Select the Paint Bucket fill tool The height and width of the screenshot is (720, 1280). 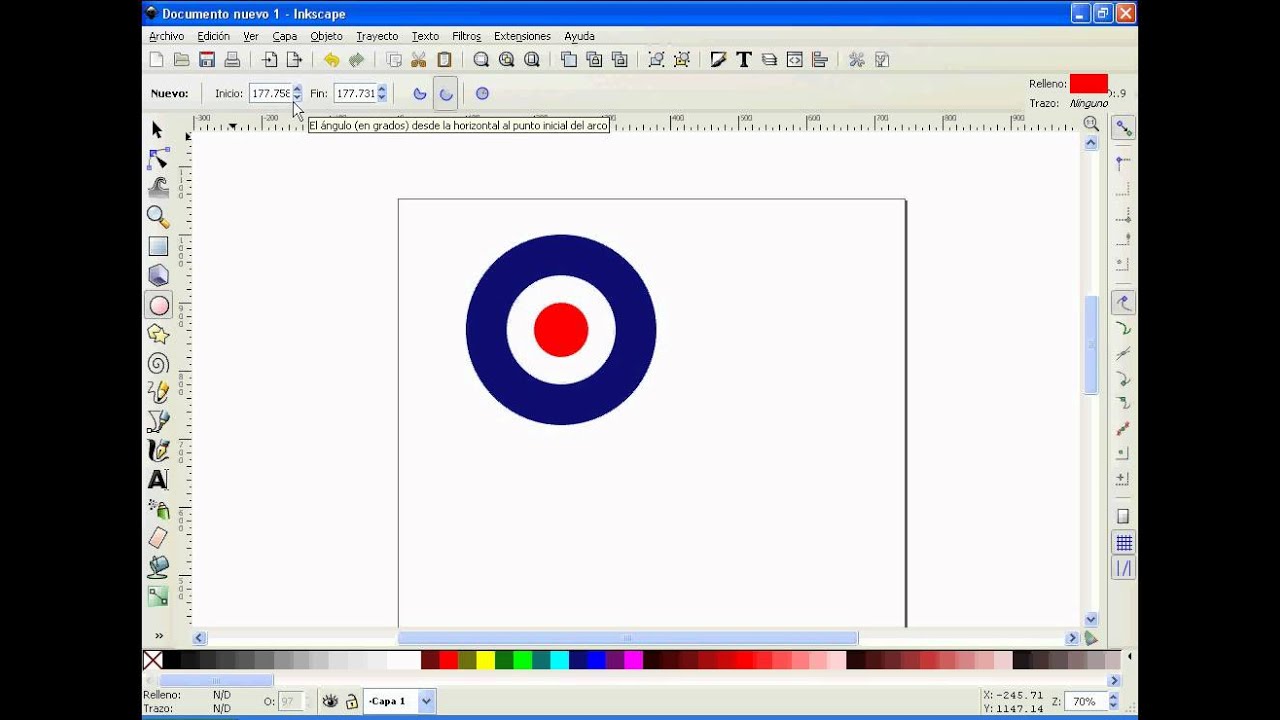pyautogui.click(x=158, y=567)
